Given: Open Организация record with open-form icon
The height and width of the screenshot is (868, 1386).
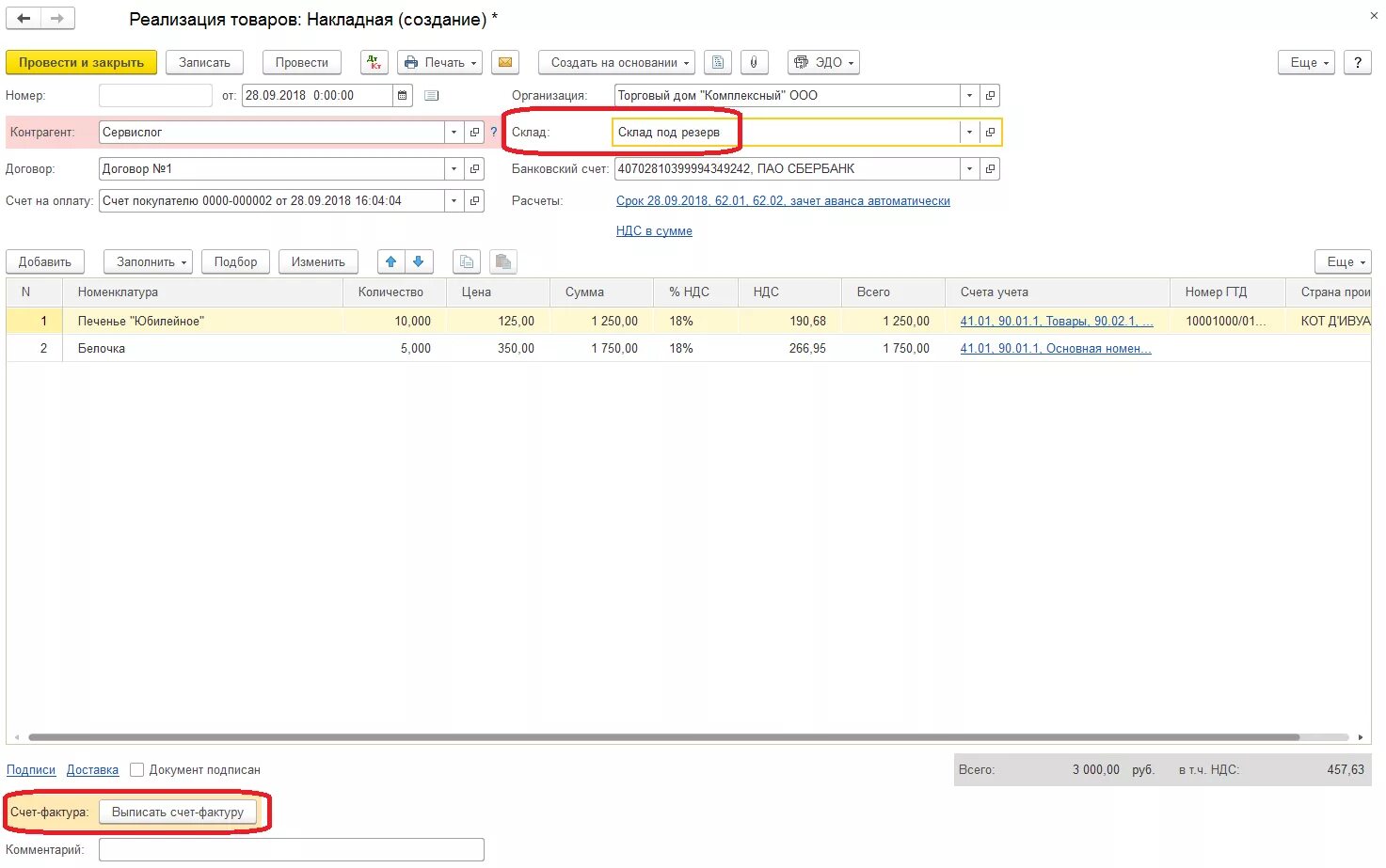Looking at the screenshot, I should 990,95.
